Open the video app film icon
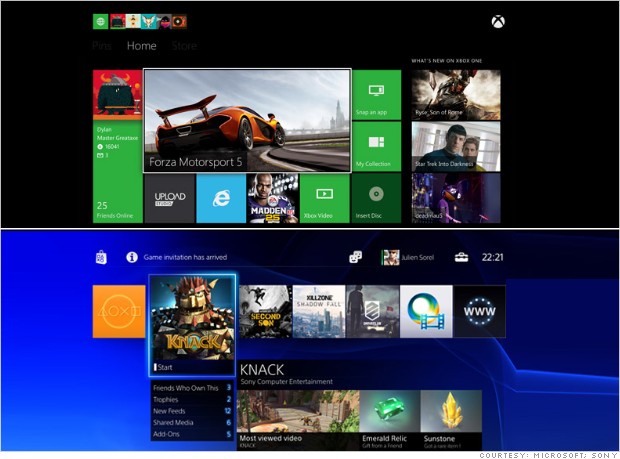The image size is (620, 459). point(426,312)
